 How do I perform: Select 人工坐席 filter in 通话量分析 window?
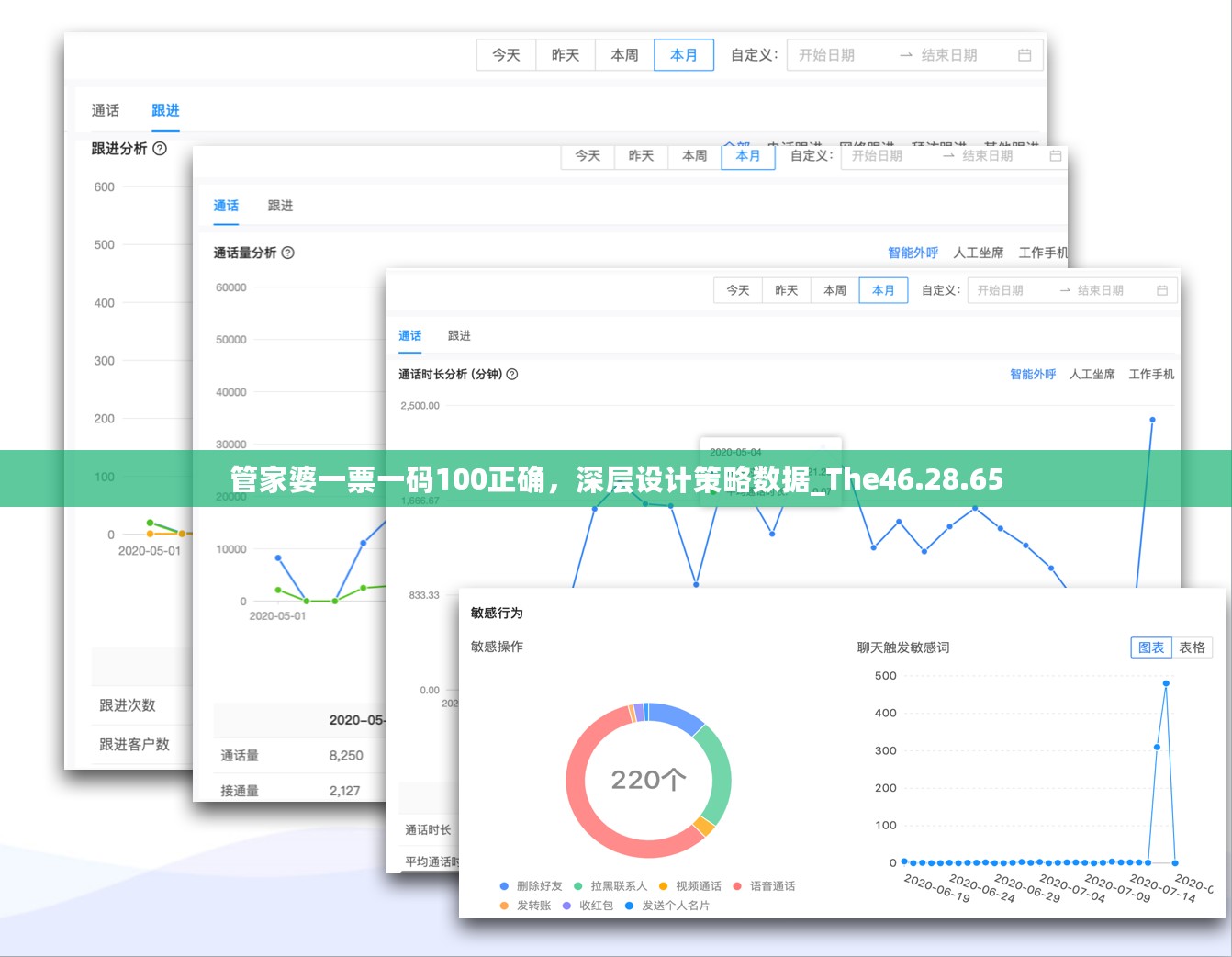click(x=979, y=253)
